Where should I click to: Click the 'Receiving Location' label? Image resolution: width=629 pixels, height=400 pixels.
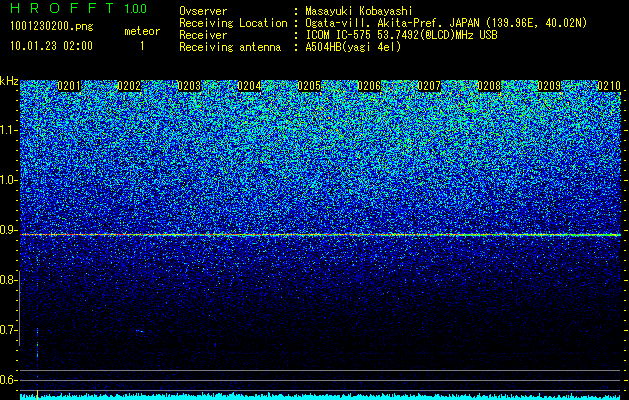click(x=233, y=23)
